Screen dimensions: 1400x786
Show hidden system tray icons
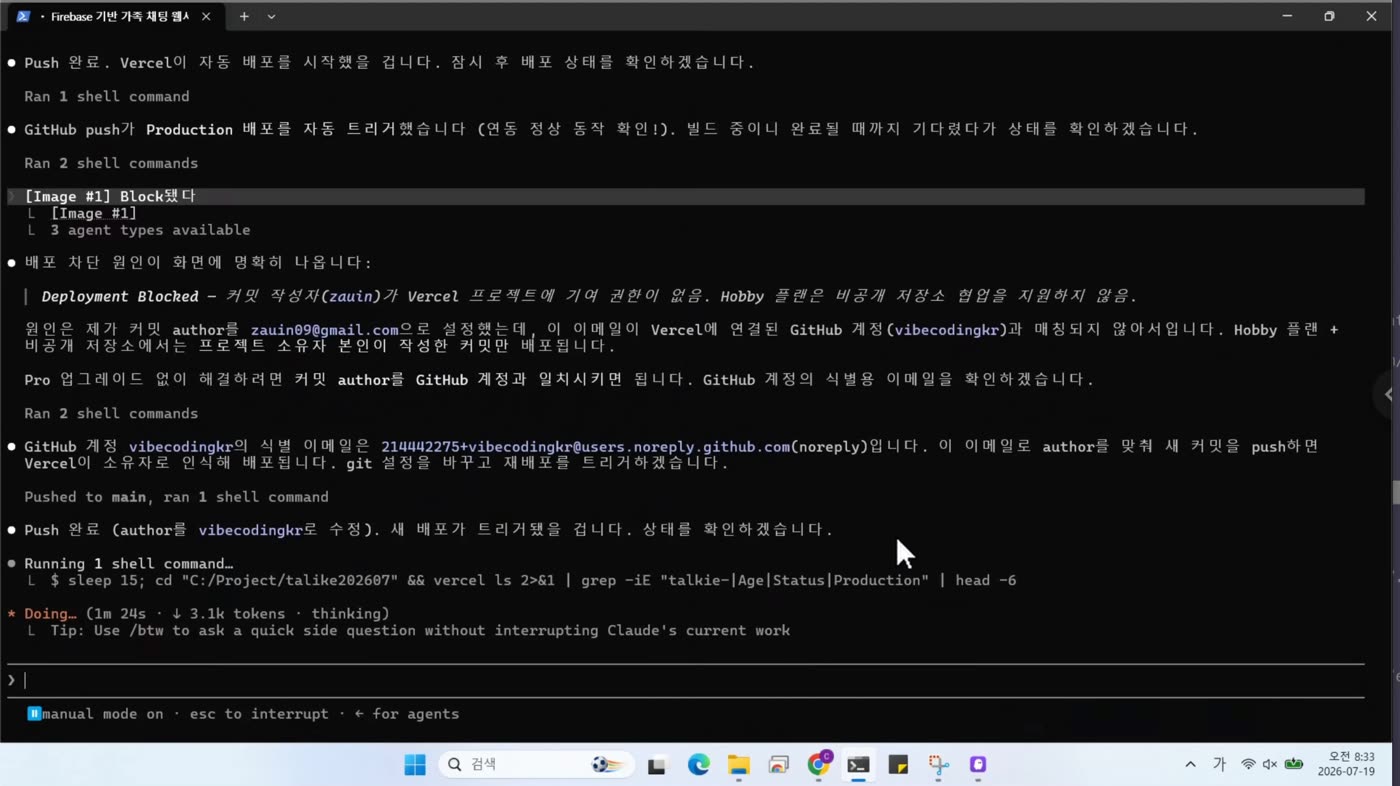tap(1190, 765)
